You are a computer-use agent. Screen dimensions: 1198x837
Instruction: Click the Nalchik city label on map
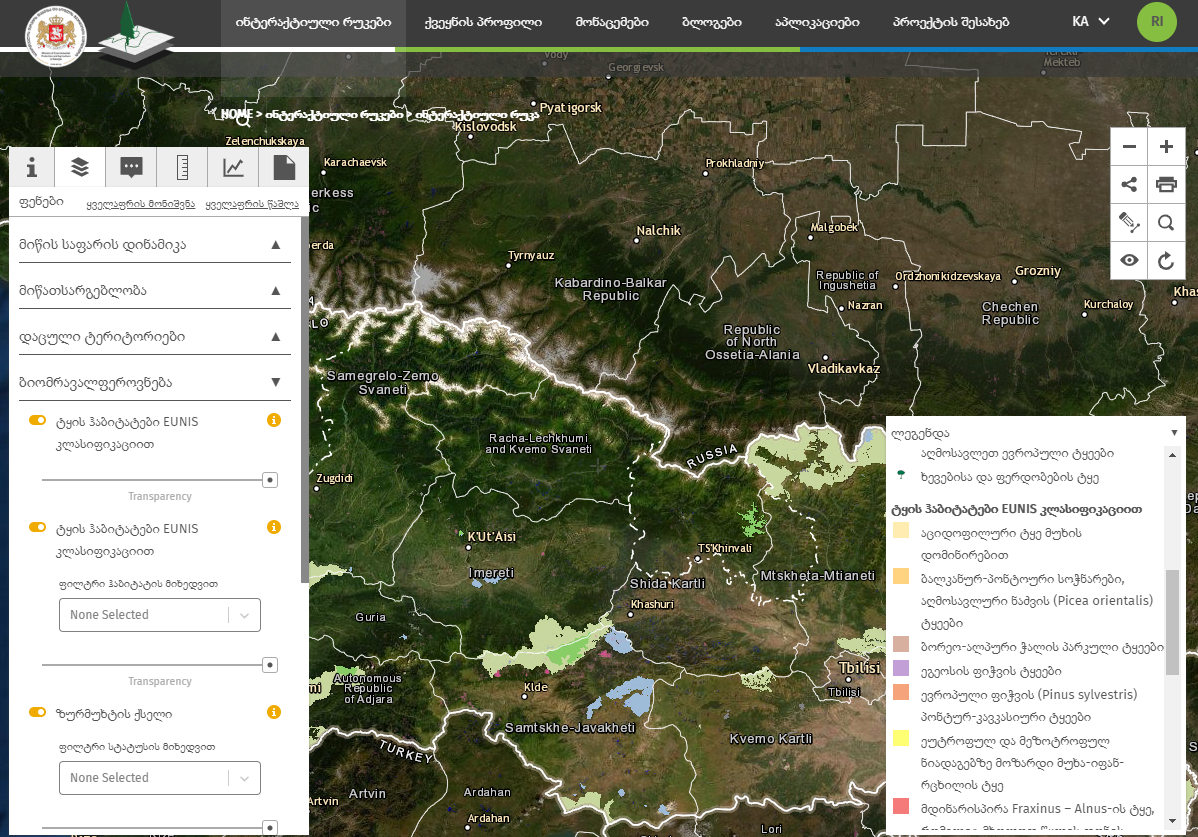point(658,231)
